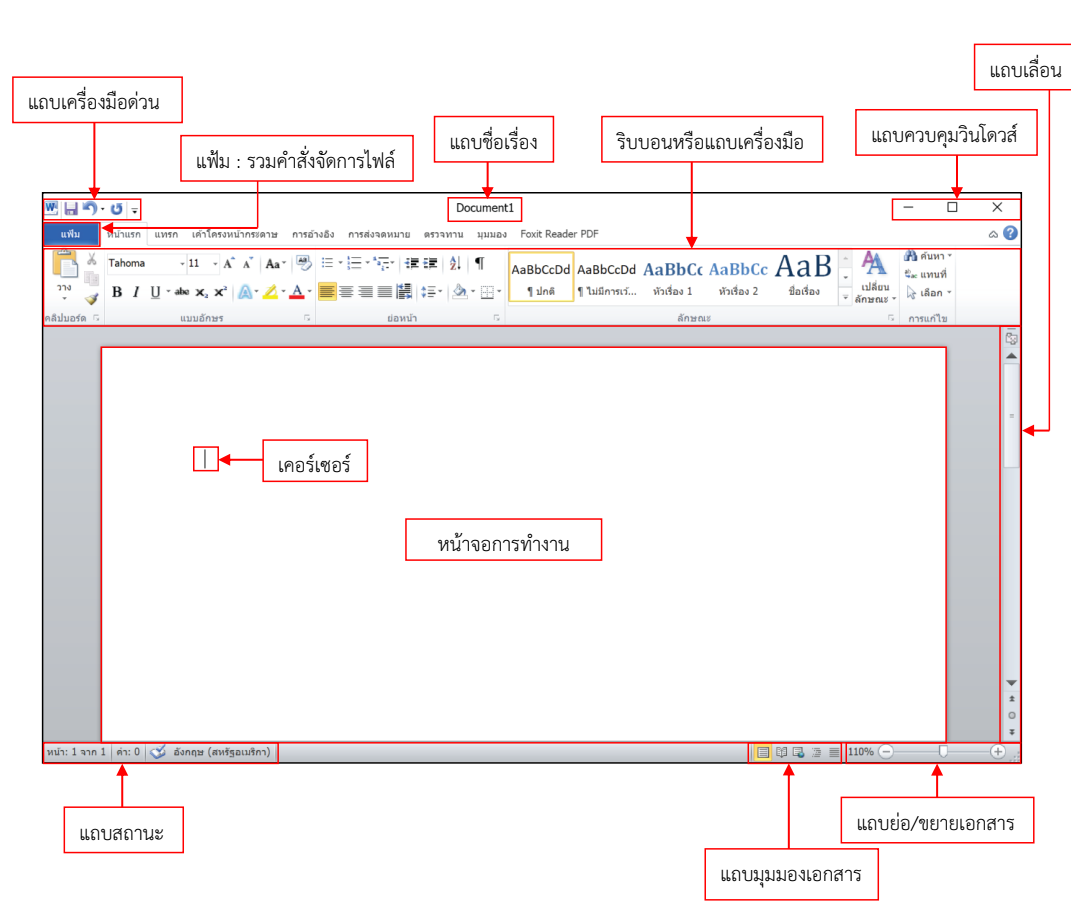This screenshot has width=1071, height=917.
Task: Expand the ค้นหา (Find) dropdown arrow
Action: [949, 256]
